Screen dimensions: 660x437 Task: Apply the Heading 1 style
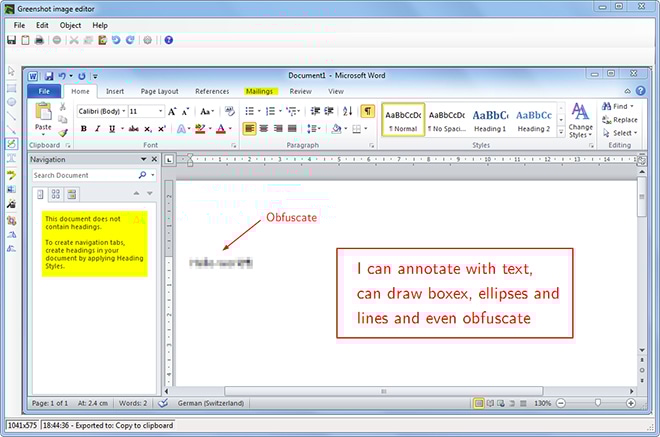[x=490, y=119]
